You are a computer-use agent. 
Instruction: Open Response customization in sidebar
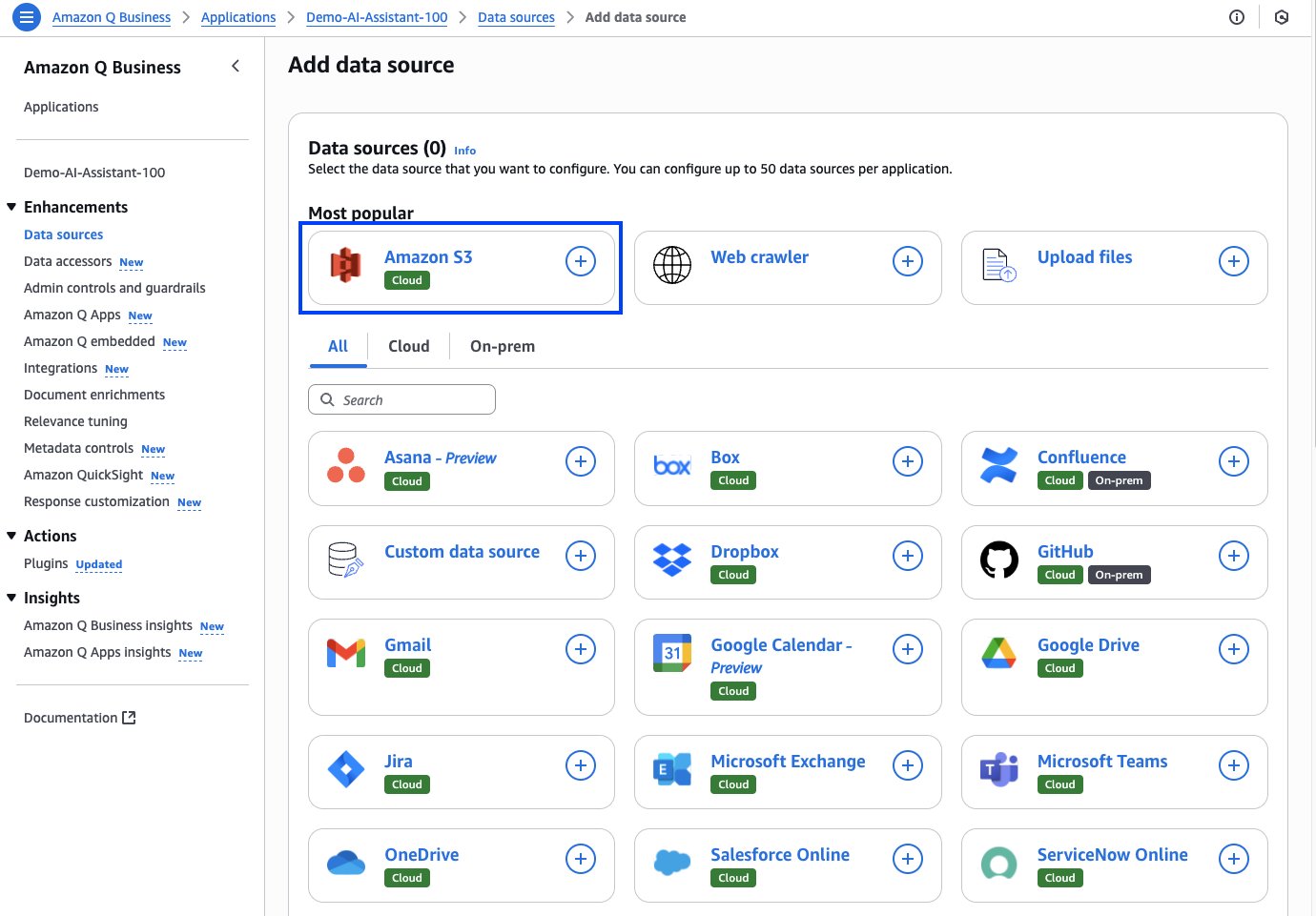pyautogui.click(x=96, y=501)
